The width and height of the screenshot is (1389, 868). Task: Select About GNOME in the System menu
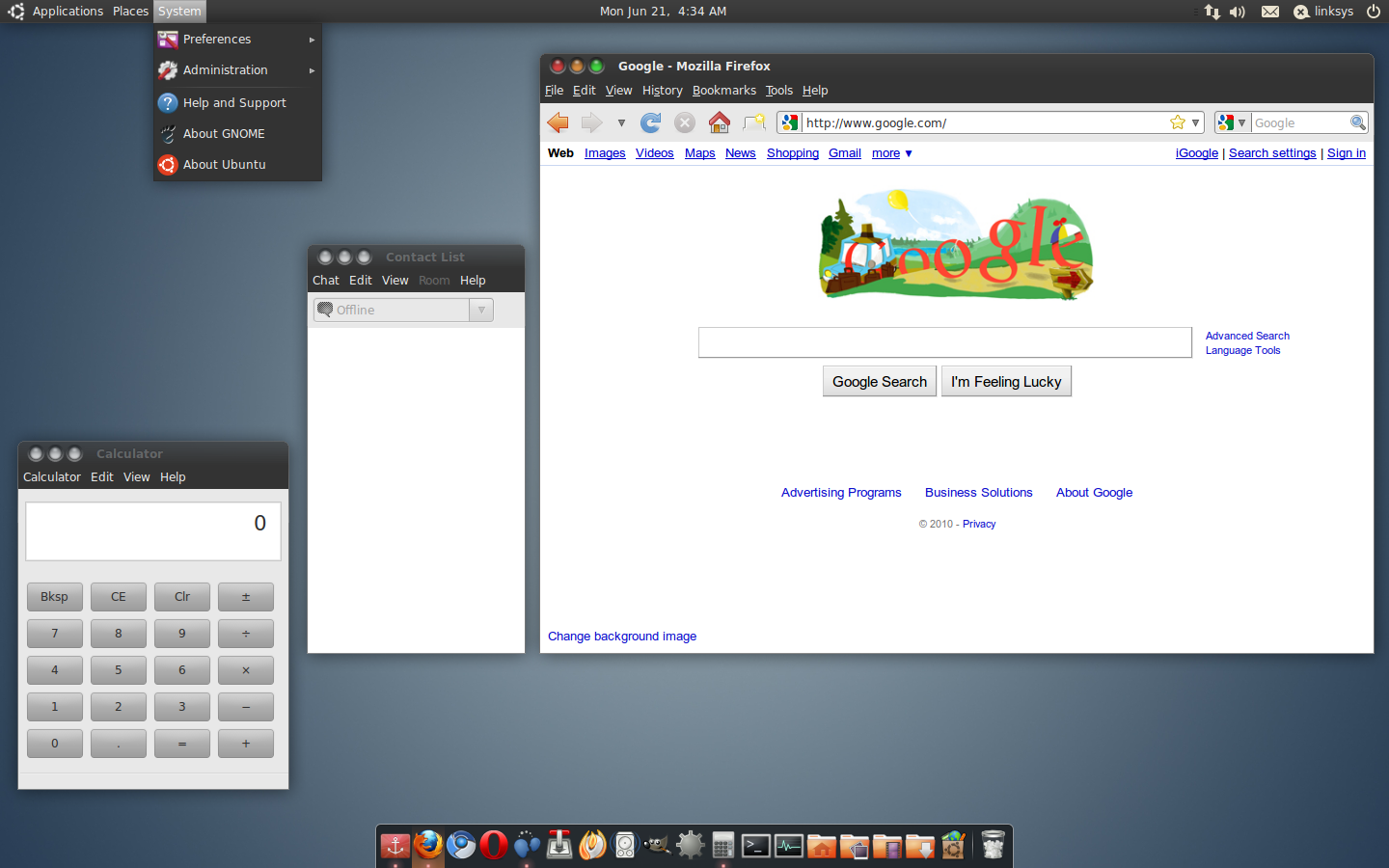237,134
